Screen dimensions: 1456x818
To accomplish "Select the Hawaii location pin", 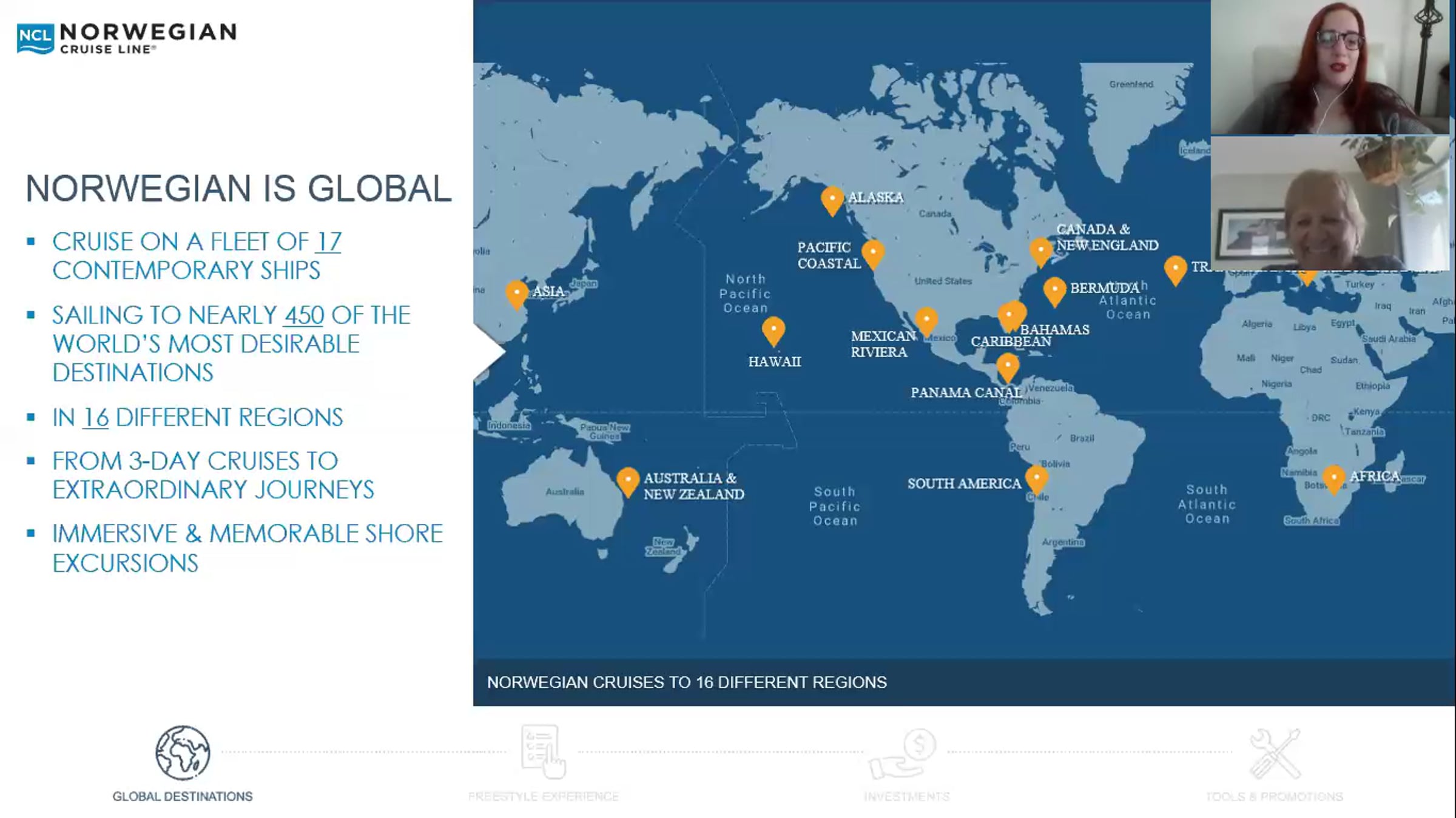I will (x=773, y=332).
